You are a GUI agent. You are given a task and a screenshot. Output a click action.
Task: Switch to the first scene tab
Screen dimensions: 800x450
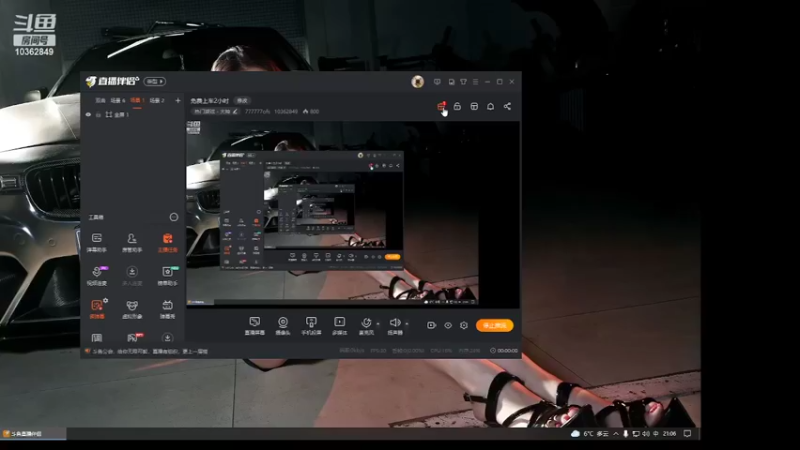pos(101,101)
